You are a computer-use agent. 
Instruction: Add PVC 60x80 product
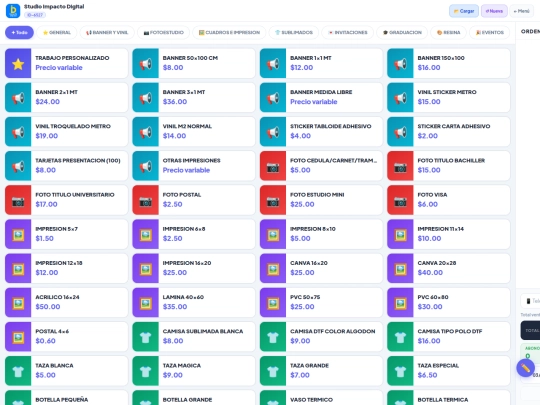coord(448,302)
